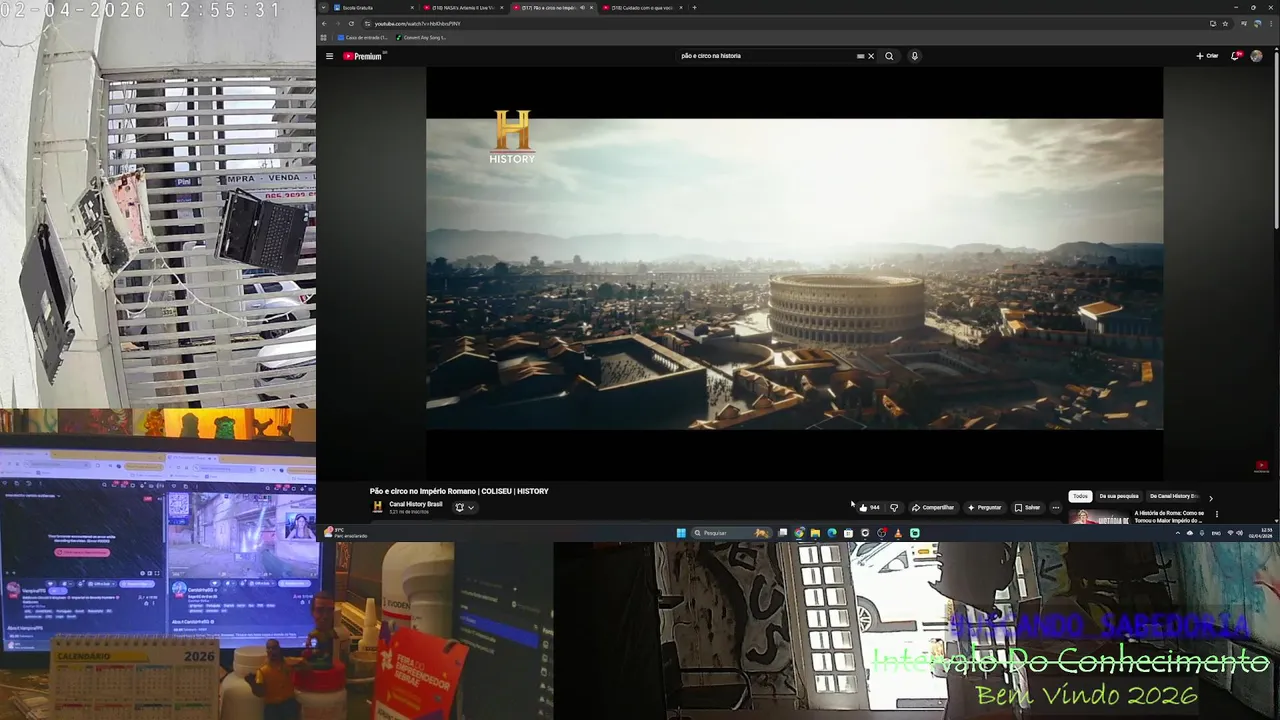The height and width of the screenshot is (720, 1280).
Task: Click the YouTube search magnifier button
Action: [889, 56]
